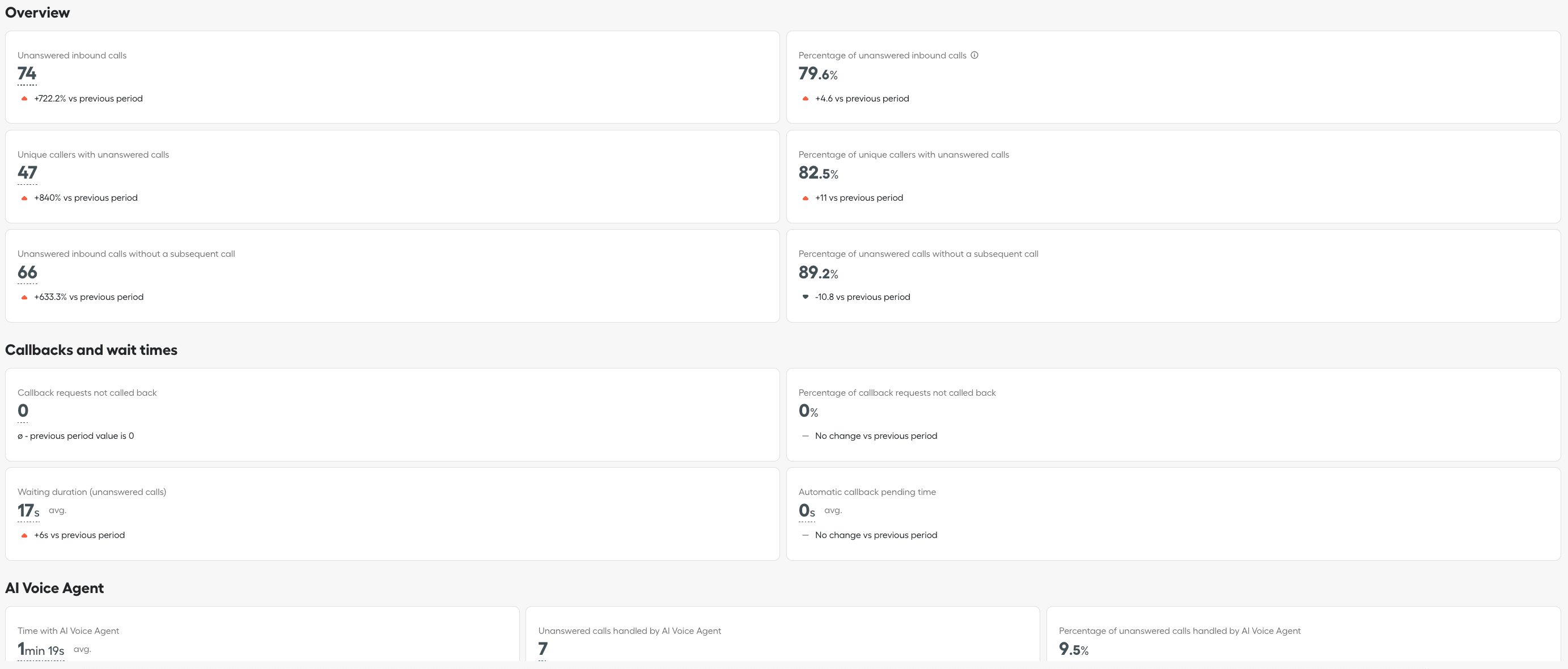This screenshot has width=1568, height=669.
Task: Select the 0s automatic callback pending time value
Action: [807, 511]
